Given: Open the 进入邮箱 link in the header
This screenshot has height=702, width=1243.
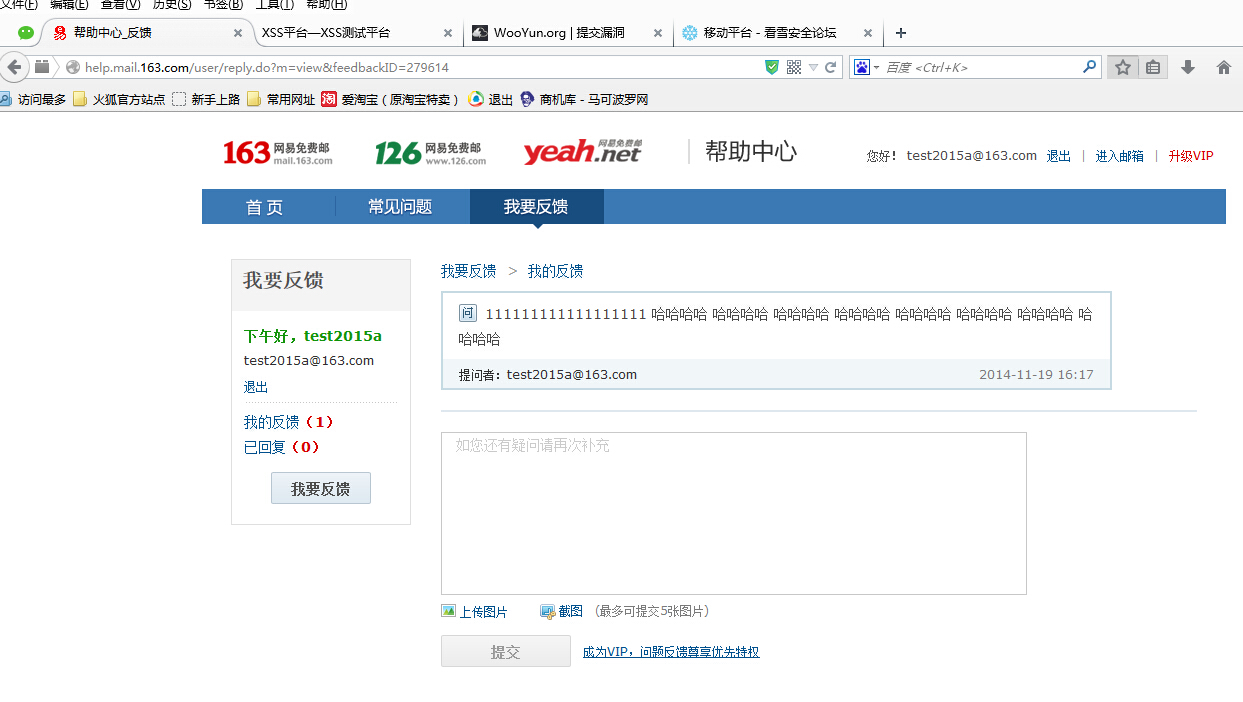Looking at the screenshot, I should tap(1119, 156).
